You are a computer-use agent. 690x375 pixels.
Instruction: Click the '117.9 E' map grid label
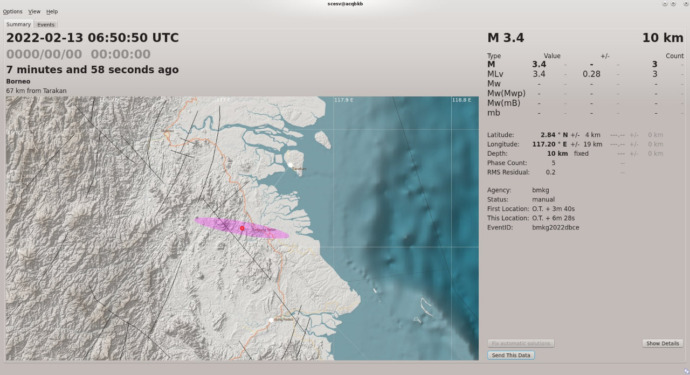click(x=343, y=100)
